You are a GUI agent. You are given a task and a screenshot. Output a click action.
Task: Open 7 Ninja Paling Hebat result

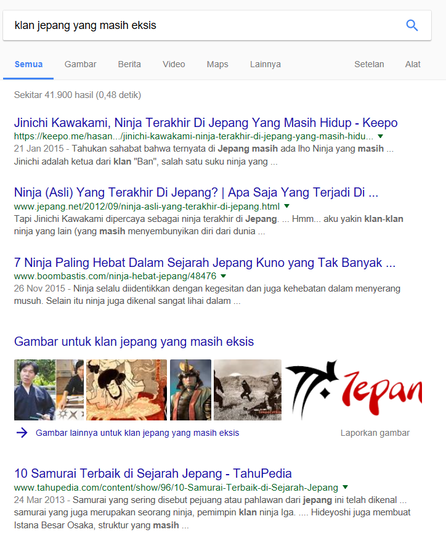[205, 263]
